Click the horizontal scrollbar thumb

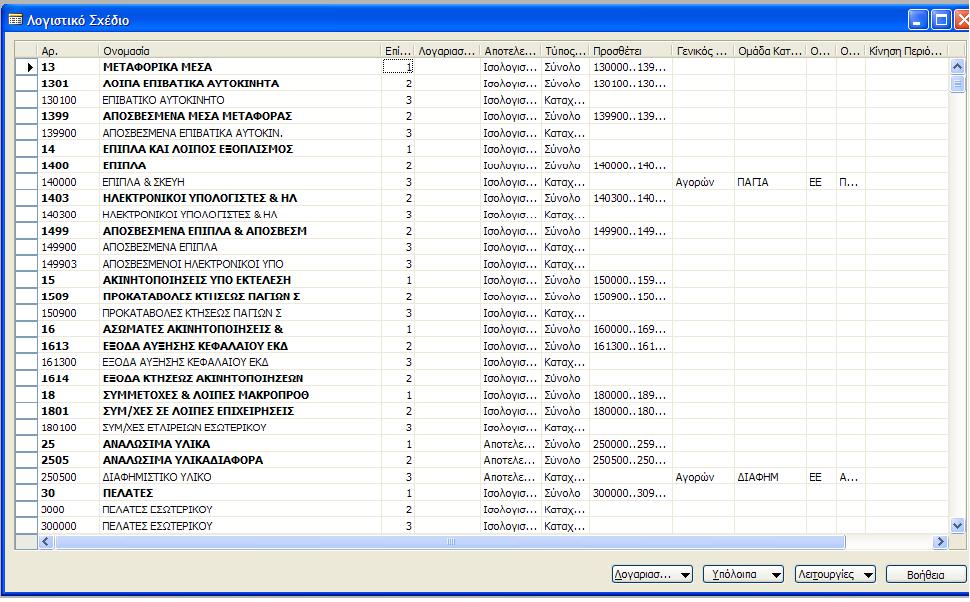pyautogui.click(x=450, y=541)
